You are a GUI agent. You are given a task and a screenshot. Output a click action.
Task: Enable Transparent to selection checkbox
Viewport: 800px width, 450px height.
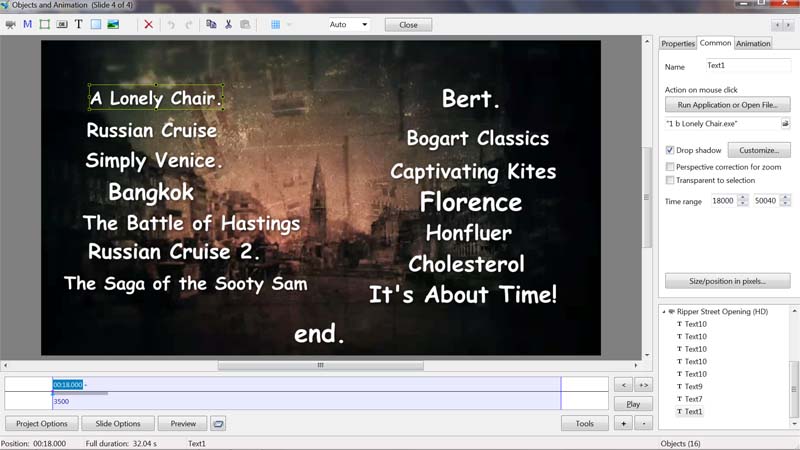(670, 180)
